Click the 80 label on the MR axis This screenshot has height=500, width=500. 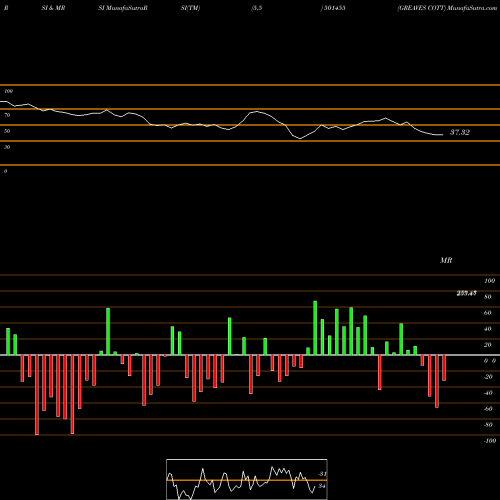point(488,297)
